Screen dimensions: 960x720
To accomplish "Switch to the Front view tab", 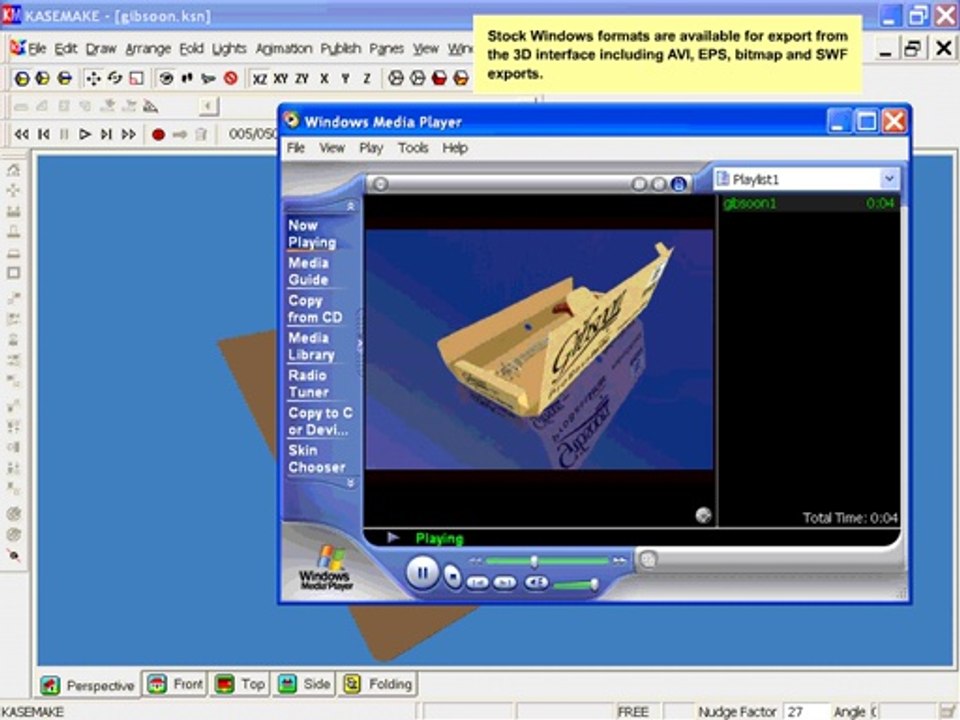I will (x=175, y=684).
